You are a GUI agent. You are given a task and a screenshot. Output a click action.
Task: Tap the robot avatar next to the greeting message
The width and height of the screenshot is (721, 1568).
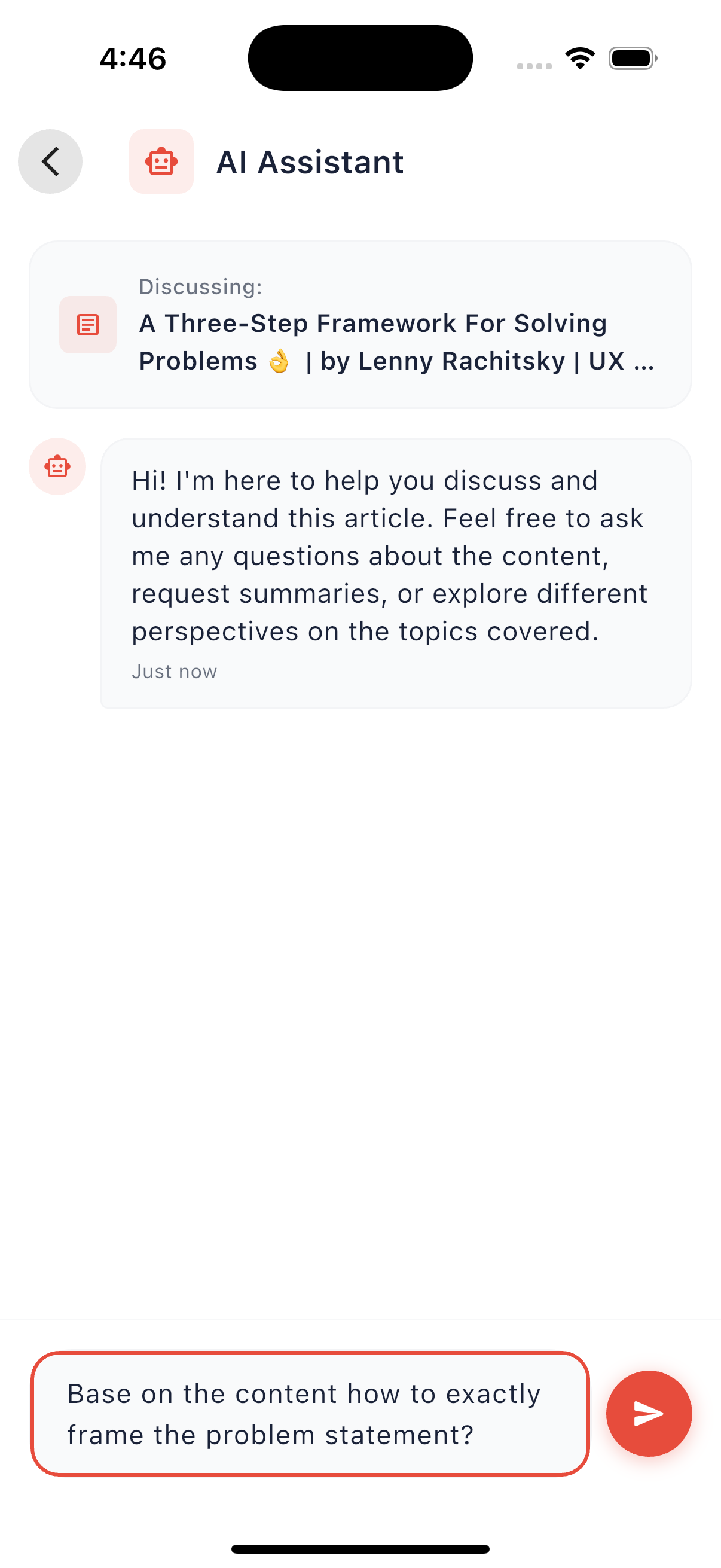[57, 466]
